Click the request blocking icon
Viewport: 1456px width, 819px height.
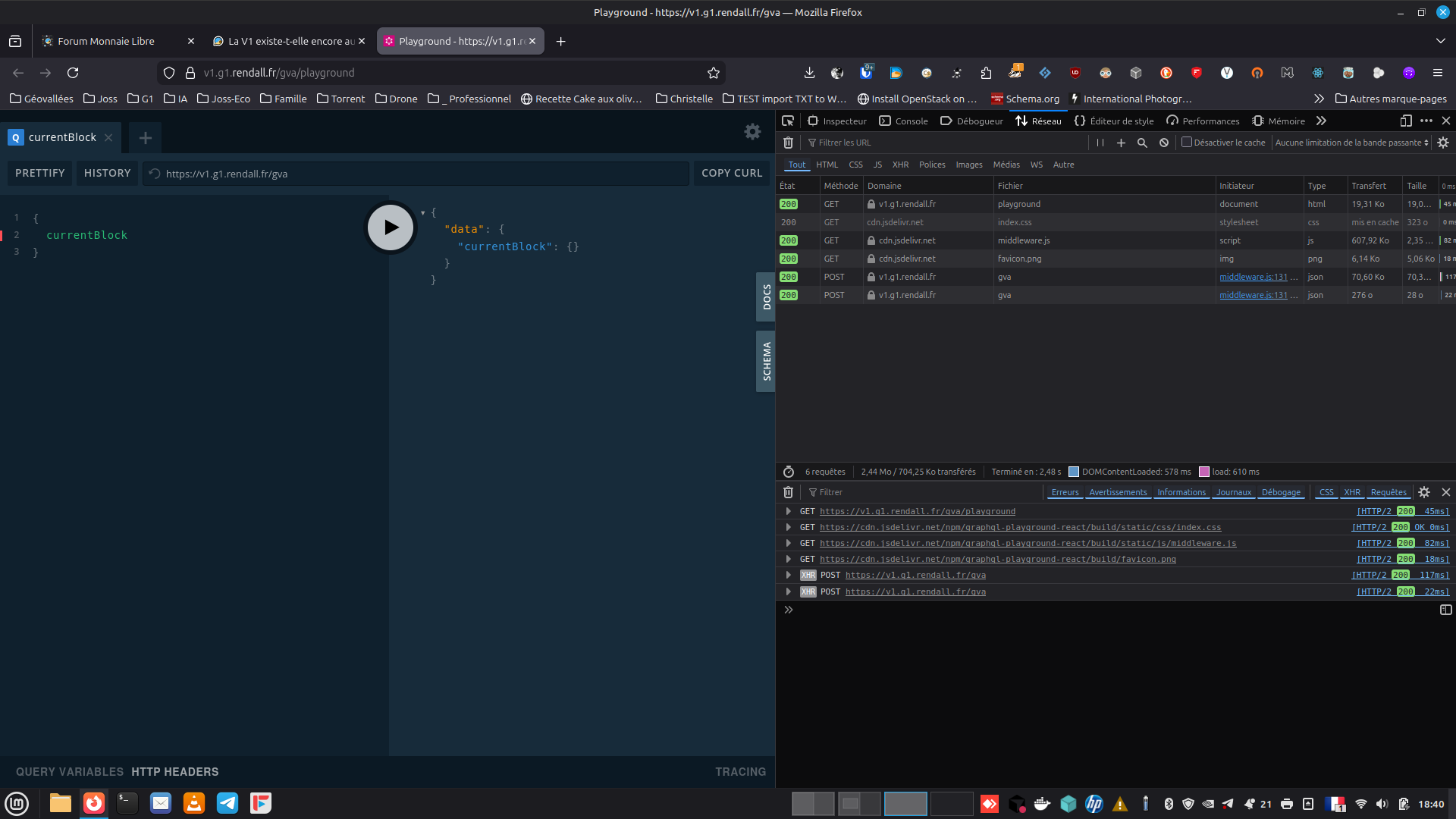click(x=1164, y=143)
